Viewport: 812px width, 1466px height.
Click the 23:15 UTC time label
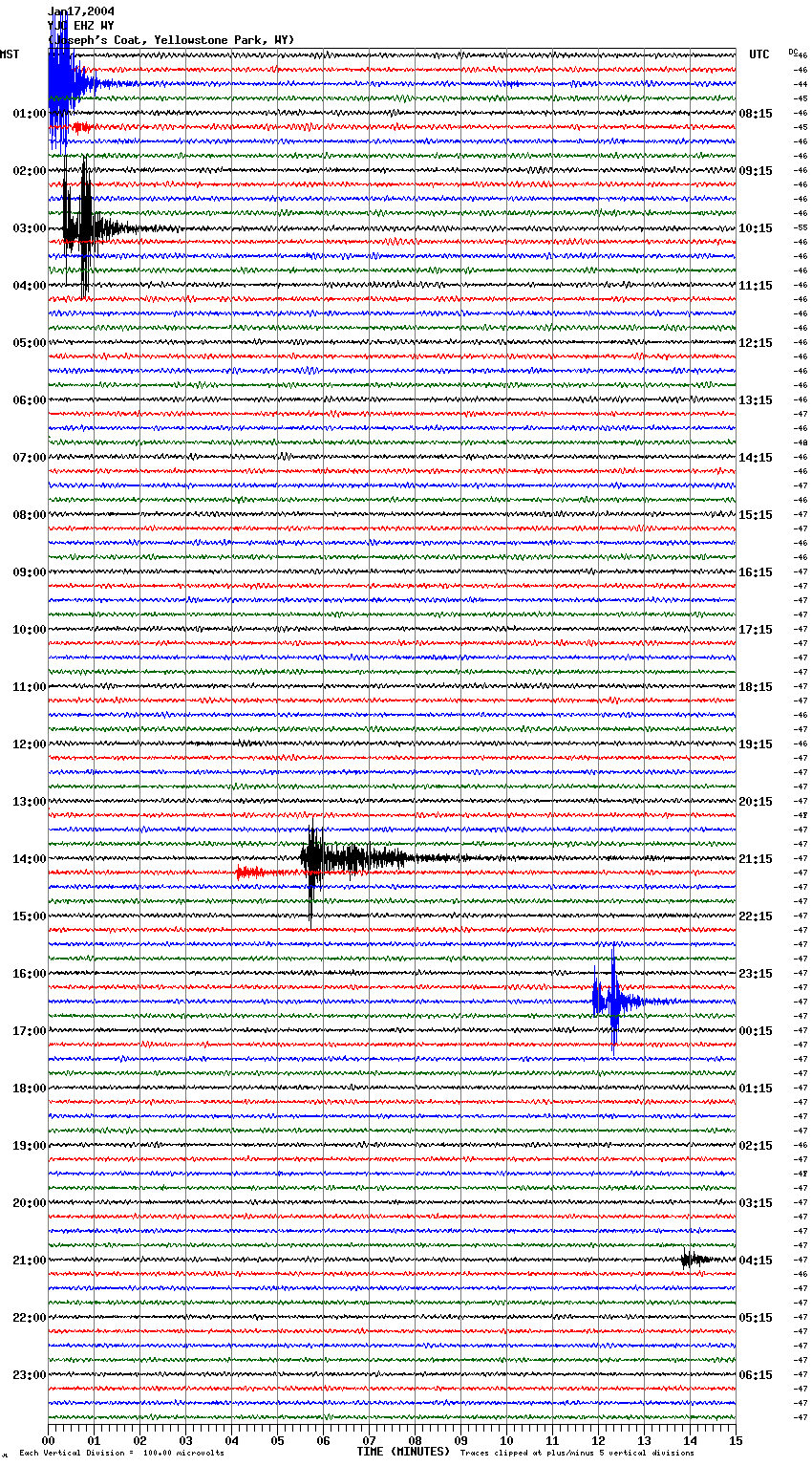[756, 974]
